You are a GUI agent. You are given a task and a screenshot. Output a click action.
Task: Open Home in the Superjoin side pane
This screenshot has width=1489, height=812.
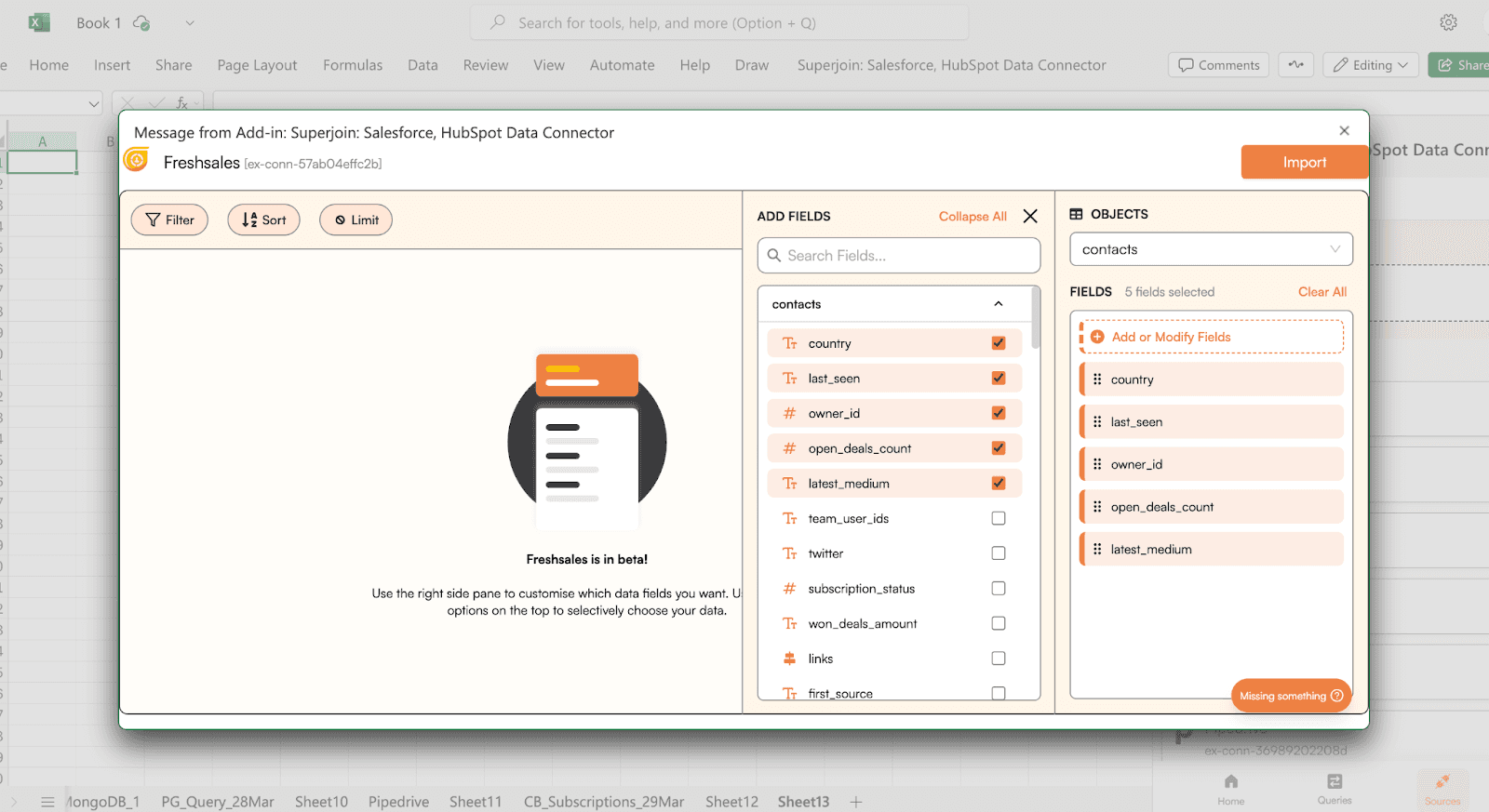(x=1231, y=788)
